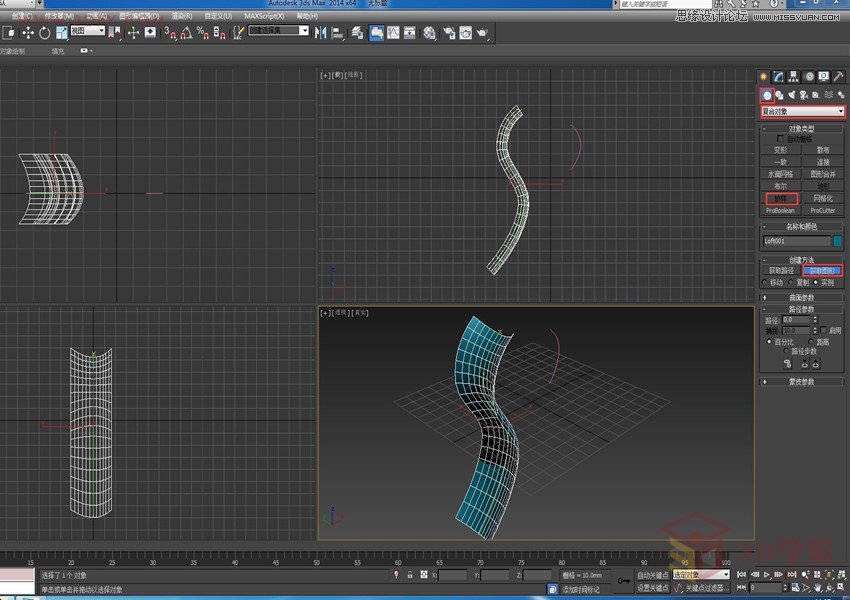Viewport: 850px width, 600px height.
Task: Open the 渲染(R) menu
Action: [182, 15]
